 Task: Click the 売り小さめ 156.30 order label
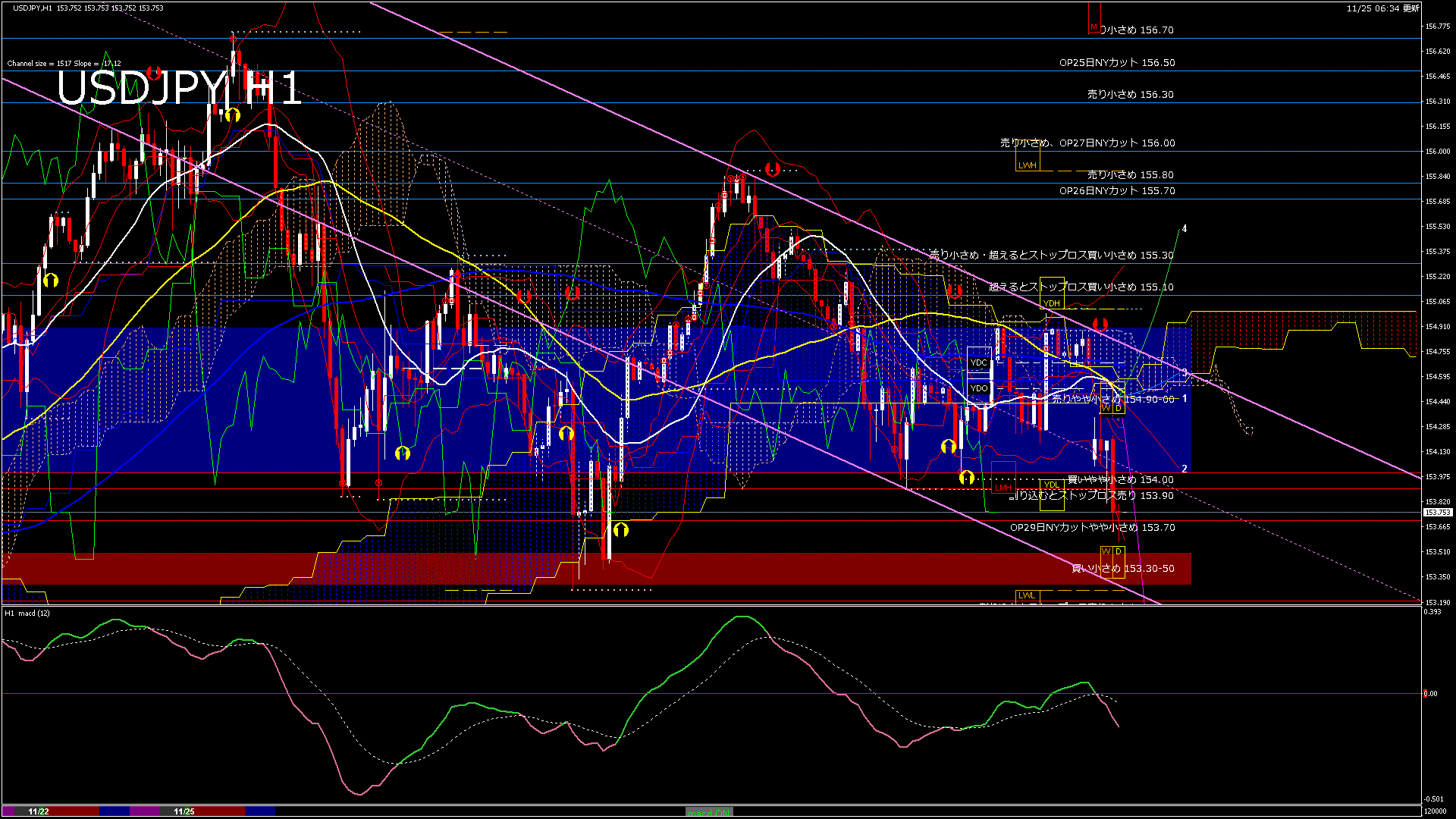(x=1131, y=95)
